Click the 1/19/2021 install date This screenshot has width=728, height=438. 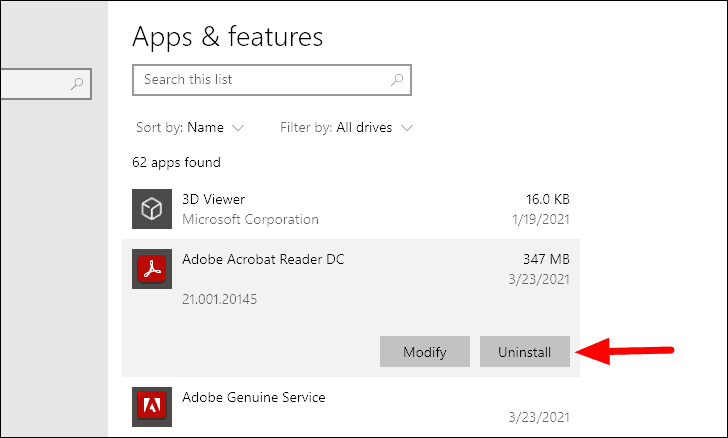point(540,219)
